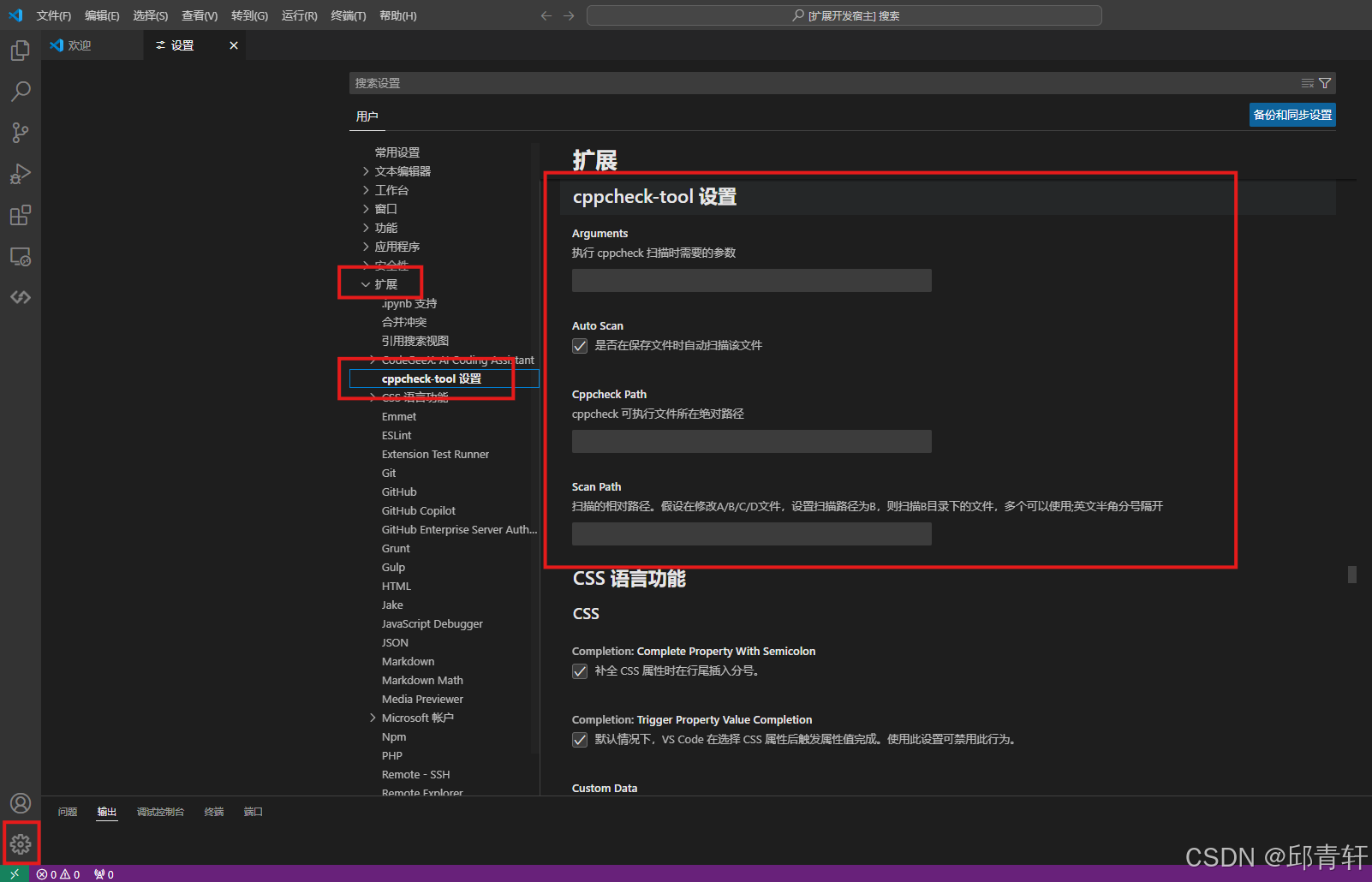This screenshot has height=882, width=1372.
Task: Open the 文件(F) menu
Action: coord(53,15)
